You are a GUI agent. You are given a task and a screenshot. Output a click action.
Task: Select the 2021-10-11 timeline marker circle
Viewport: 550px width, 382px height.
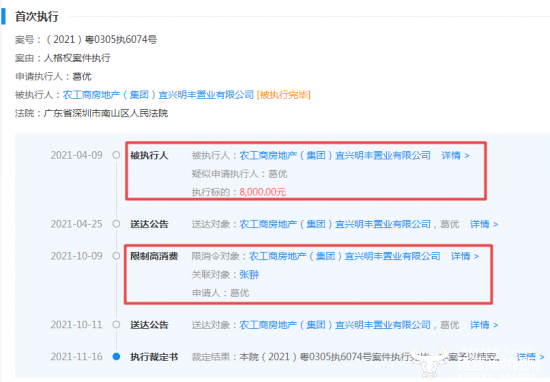(116, 324)
